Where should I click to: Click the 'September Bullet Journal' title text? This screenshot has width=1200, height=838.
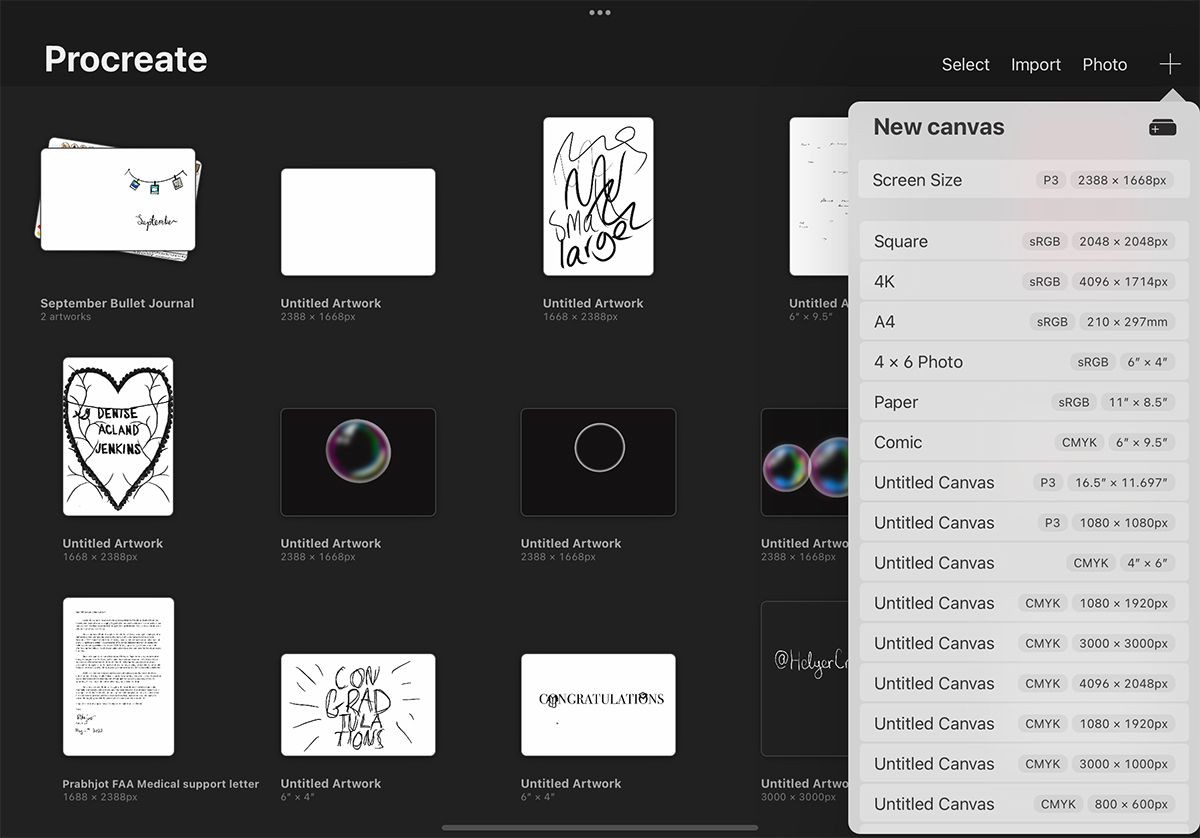117,303
